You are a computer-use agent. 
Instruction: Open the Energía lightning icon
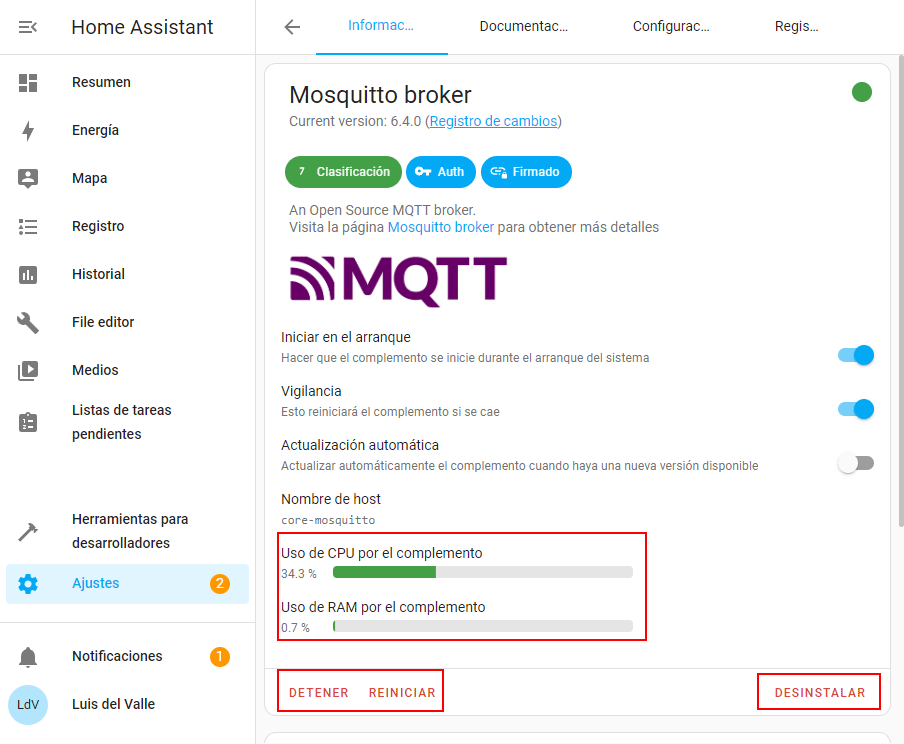(x=28, y=131)
